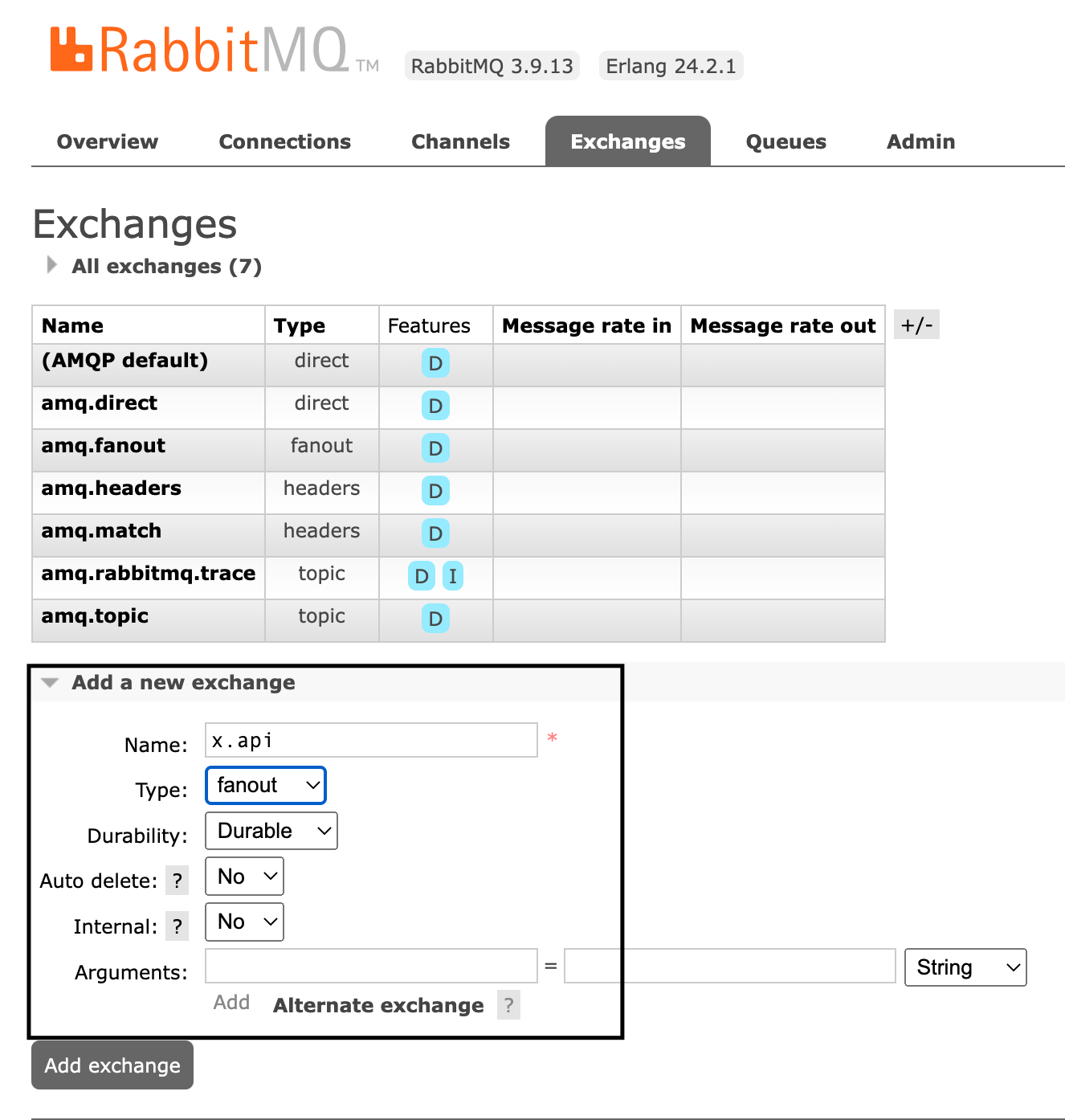Screen dimensions: 1065x1120
Task: Click the D badge on amq.rabbitmq.trace
Action: (421, 576)
